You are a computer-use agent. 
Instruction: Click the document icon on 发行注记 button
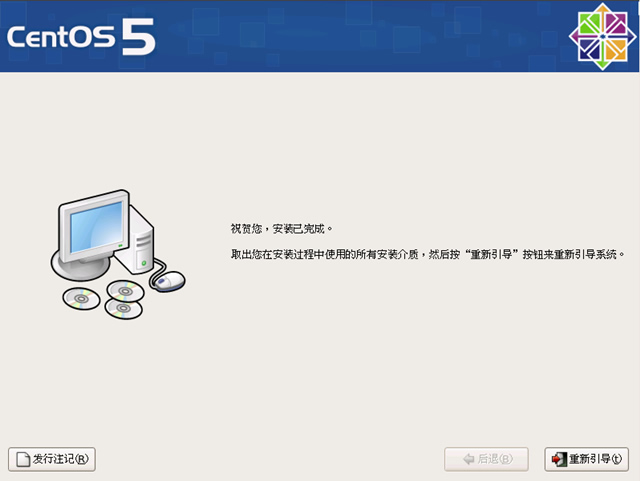tap(23, 459)
